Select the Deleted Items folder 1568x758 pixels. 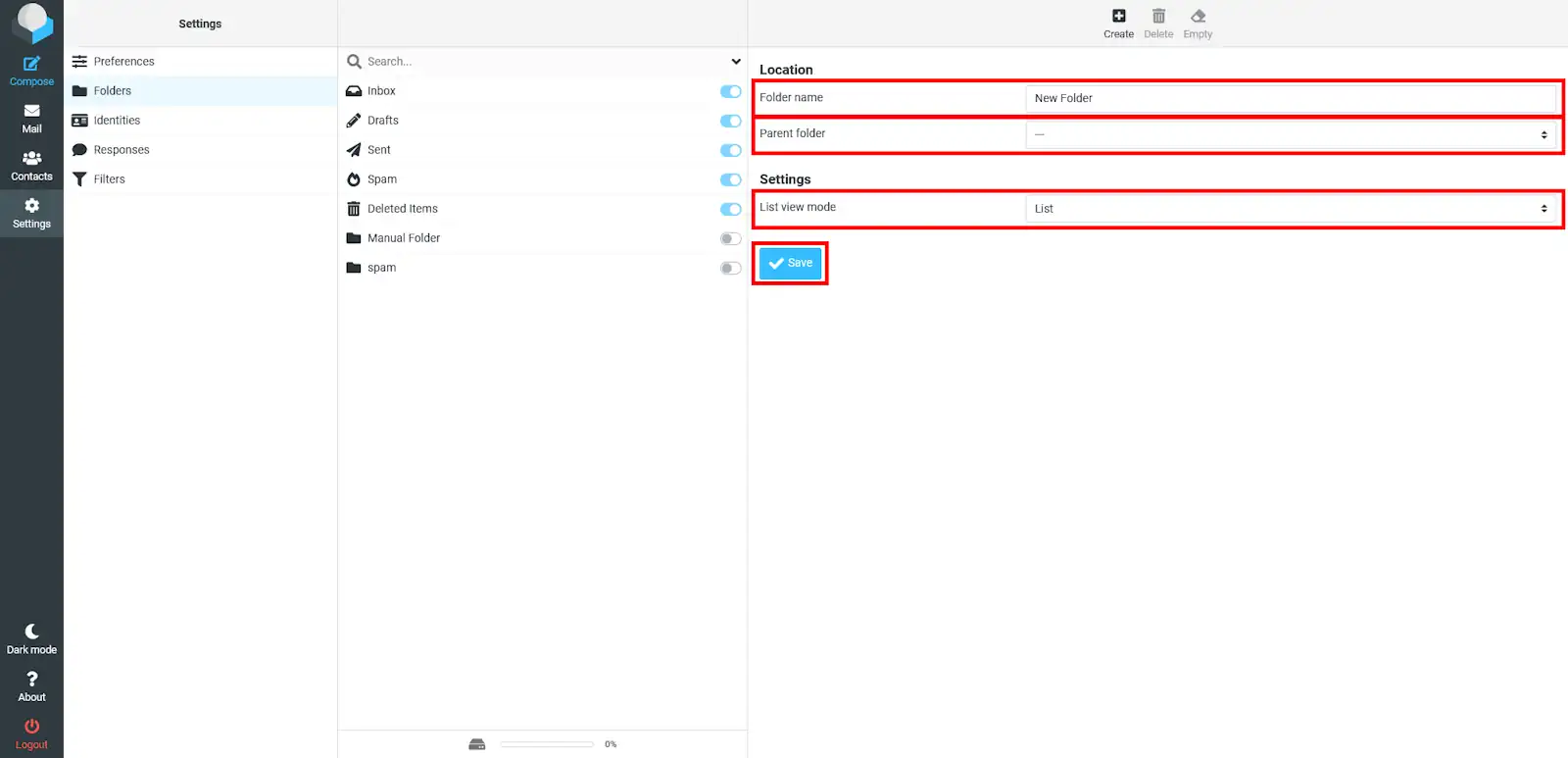402,209
